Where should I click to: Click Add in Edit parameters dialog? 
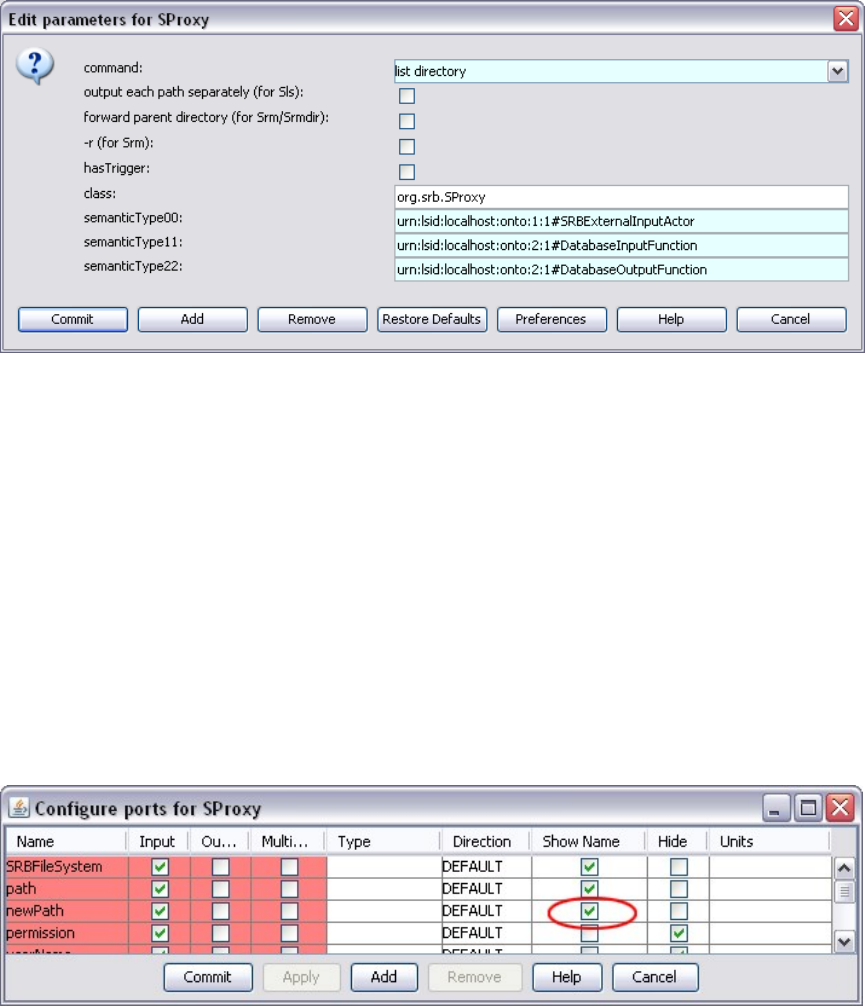[193, 320]
